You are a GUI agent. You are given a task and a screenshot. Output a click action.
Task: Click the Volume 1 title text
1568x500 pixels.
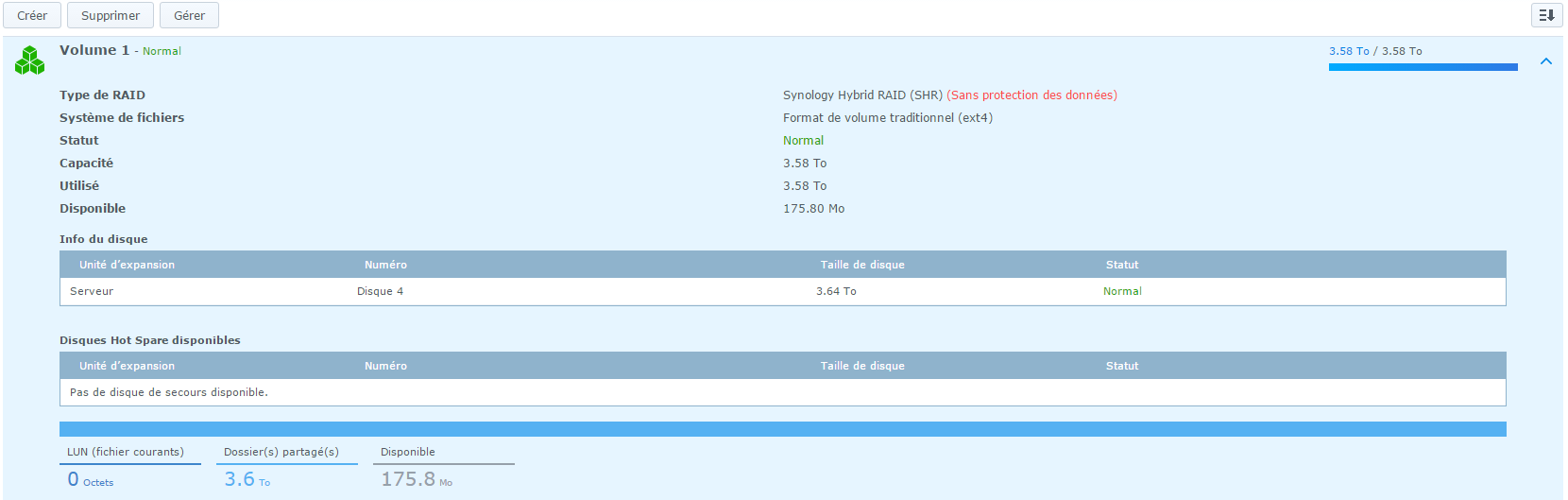coord(94,50)
